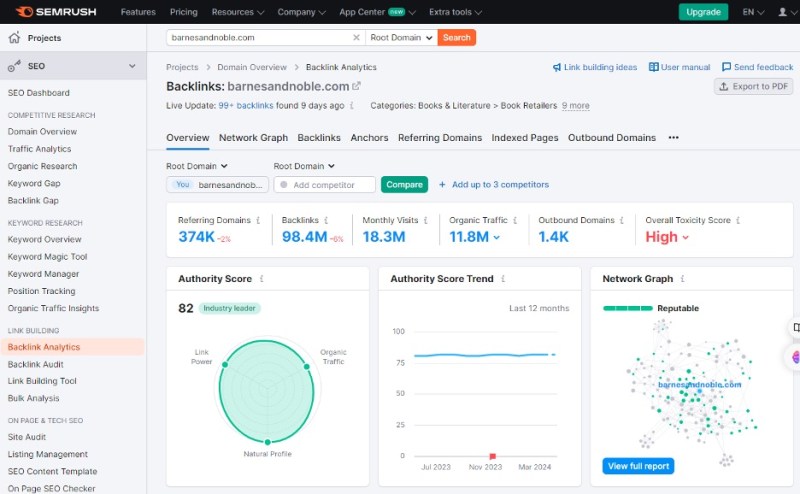This screenshot has height=494, width=800.
Task: Click info icon beside Backlinks metric
Action: (326, 220)
